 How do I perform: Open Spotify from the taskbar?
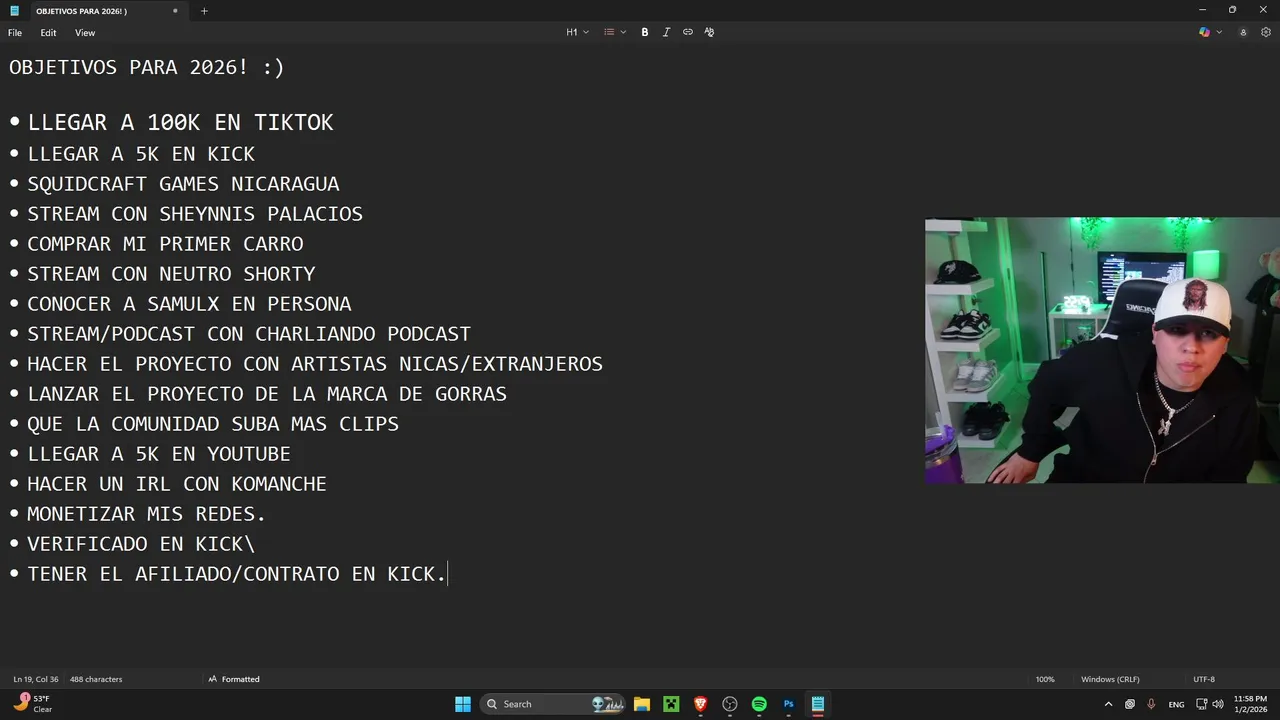point(759,704)
